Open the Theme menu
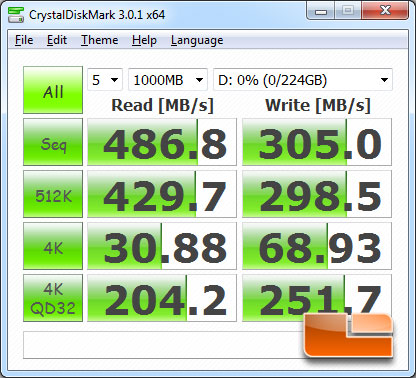 tap(99, 40)
